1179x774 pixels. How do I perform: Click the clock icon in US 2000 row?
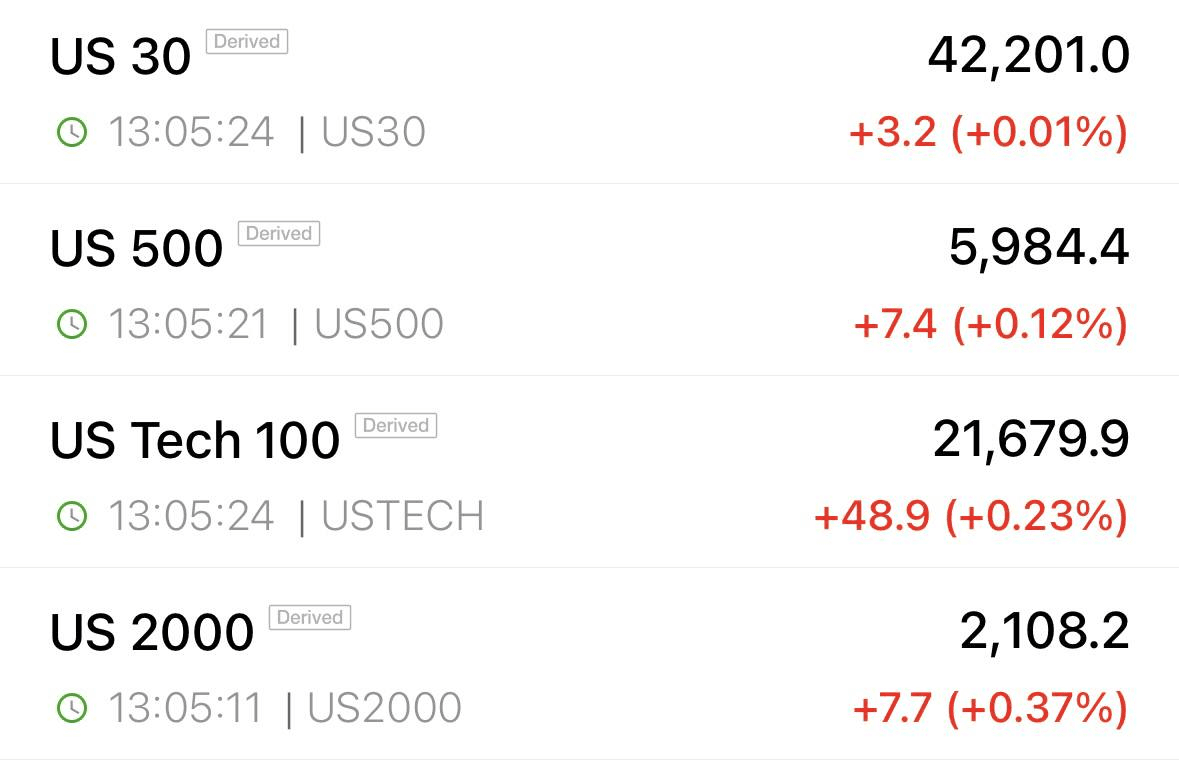72,708
